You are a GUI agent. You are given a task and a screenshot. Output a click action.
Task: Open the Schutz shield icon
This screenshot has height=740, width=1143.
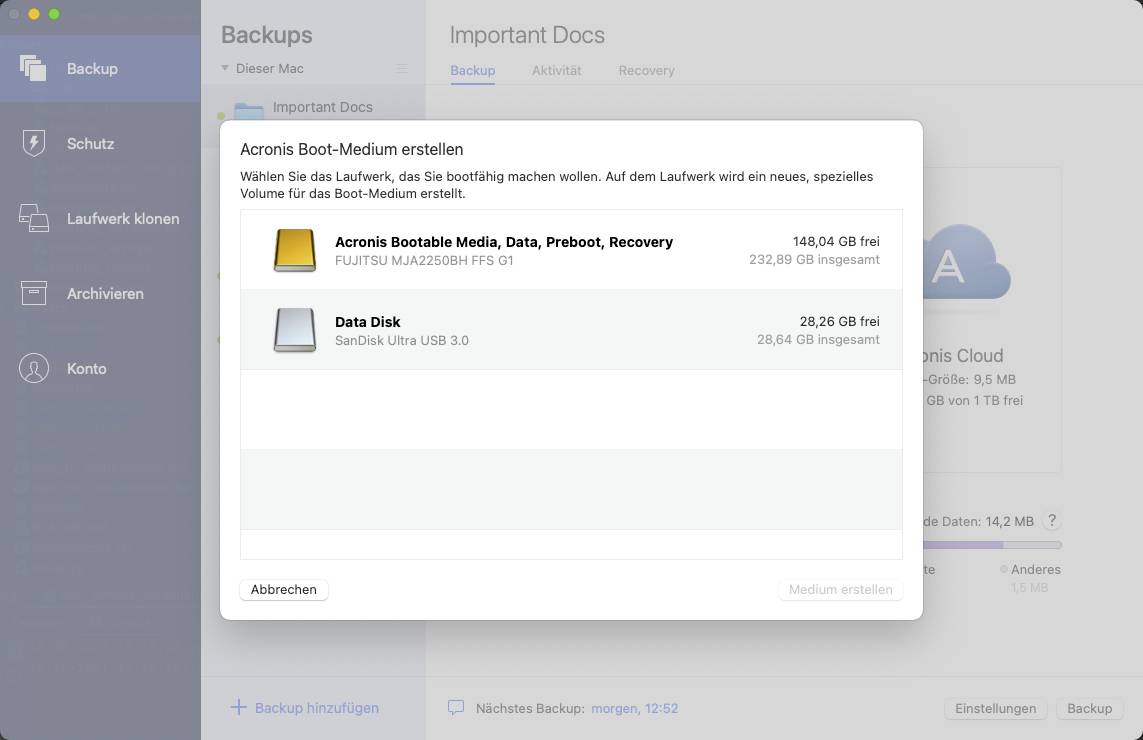[34, 143]
